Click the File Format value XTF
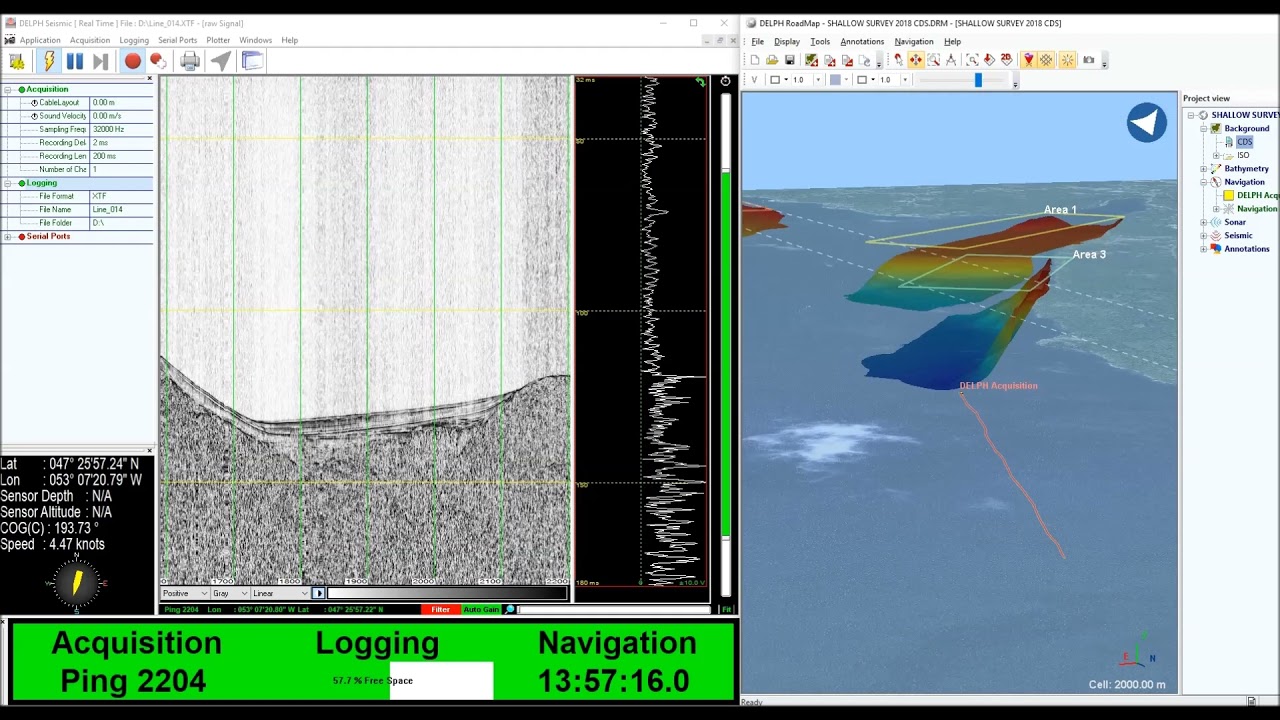The height and width of the screenshot is (720, 1280). pos(121,196)
